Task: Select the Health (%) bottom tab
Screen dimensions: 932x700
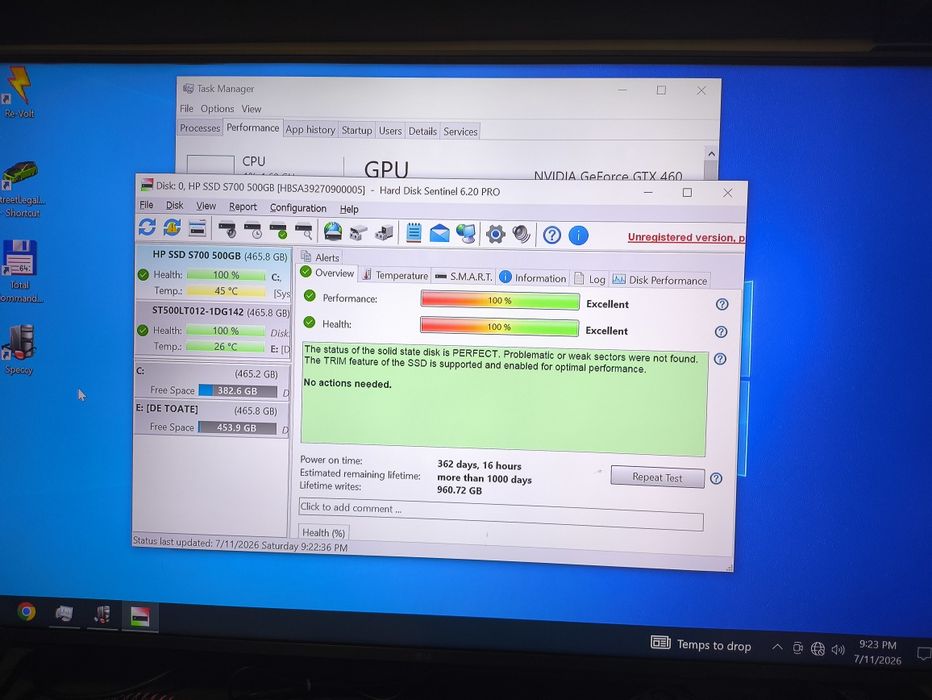Action: point(323,533)
